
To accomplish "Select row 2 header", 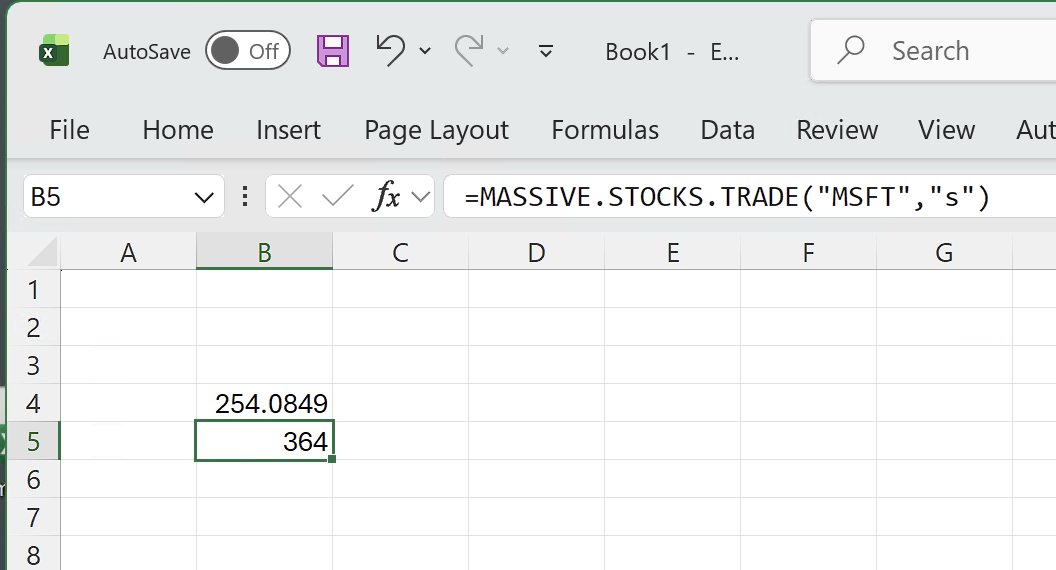I will [33, 327].
